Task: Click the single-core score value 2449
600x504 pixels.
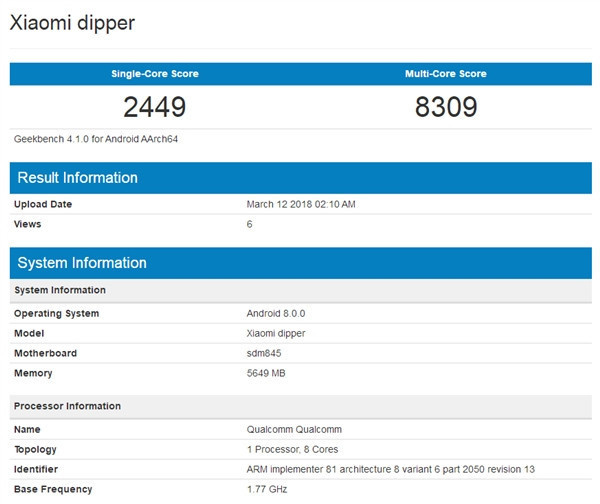Action: 154,107
